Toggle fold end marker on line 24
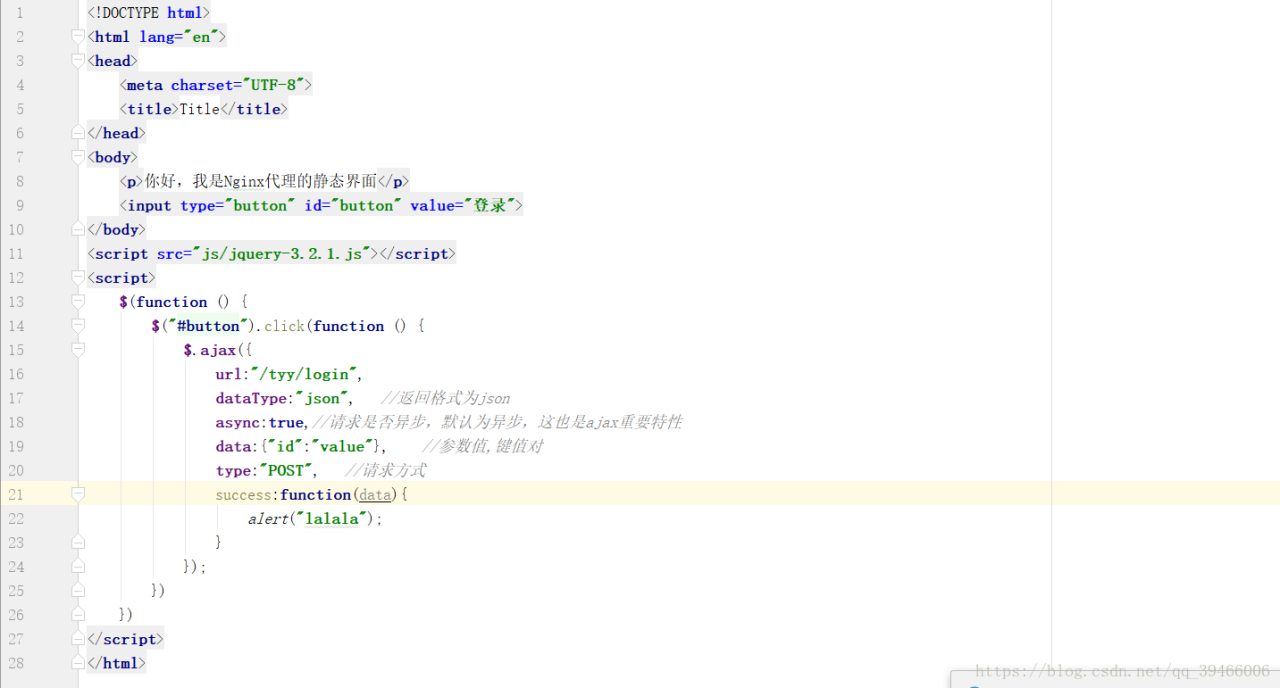The width and height of the screenshot is (1280, 688). [x=78, y=566]
